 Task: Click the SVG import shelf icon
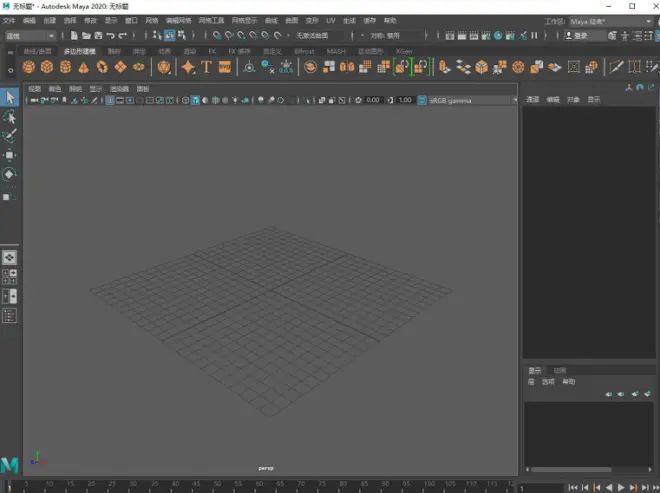(225, 67)
